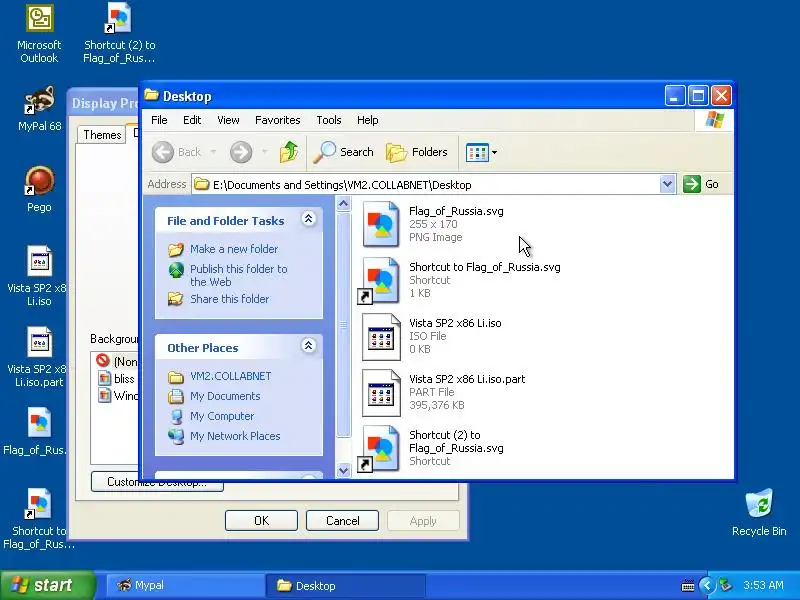The image size is (800, 600).
Task: Open Back history dropdown arrow
Action: click(213, 152)
